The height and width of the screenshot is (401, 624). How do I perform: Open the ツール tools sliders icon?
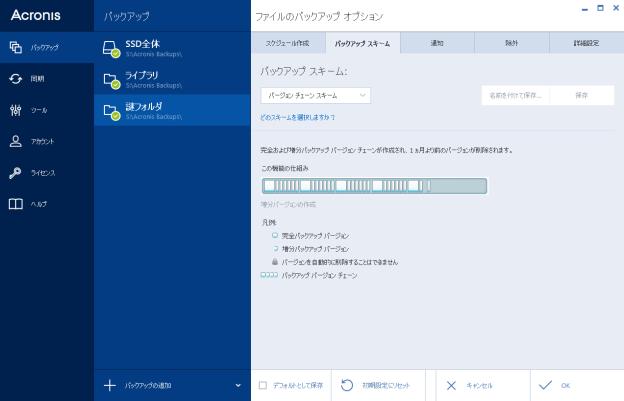point(16,110)
